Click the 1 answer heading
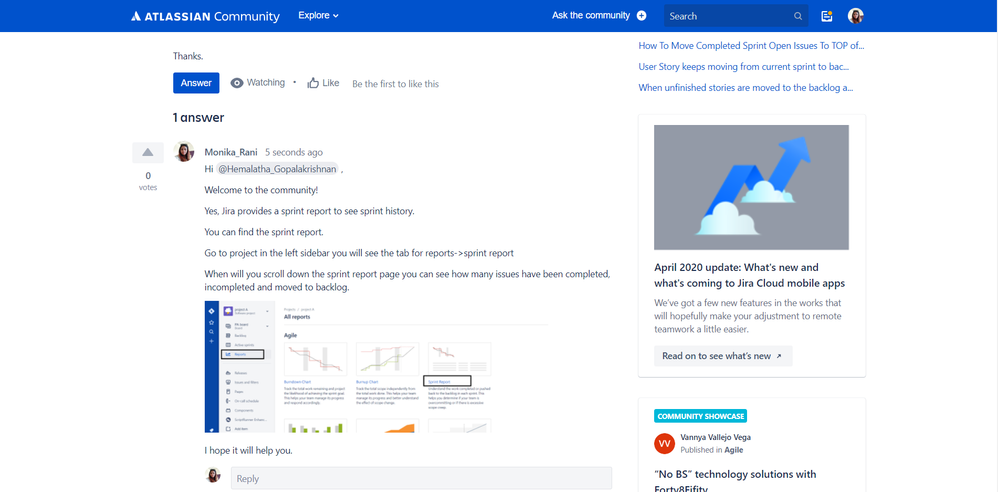 tap(198, 117)
